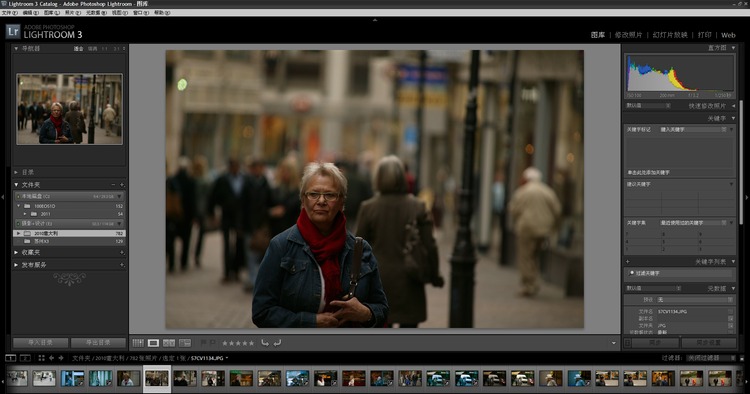Collapse the 元数据 metadata panel
750x394 pixels.
(733, 288)
